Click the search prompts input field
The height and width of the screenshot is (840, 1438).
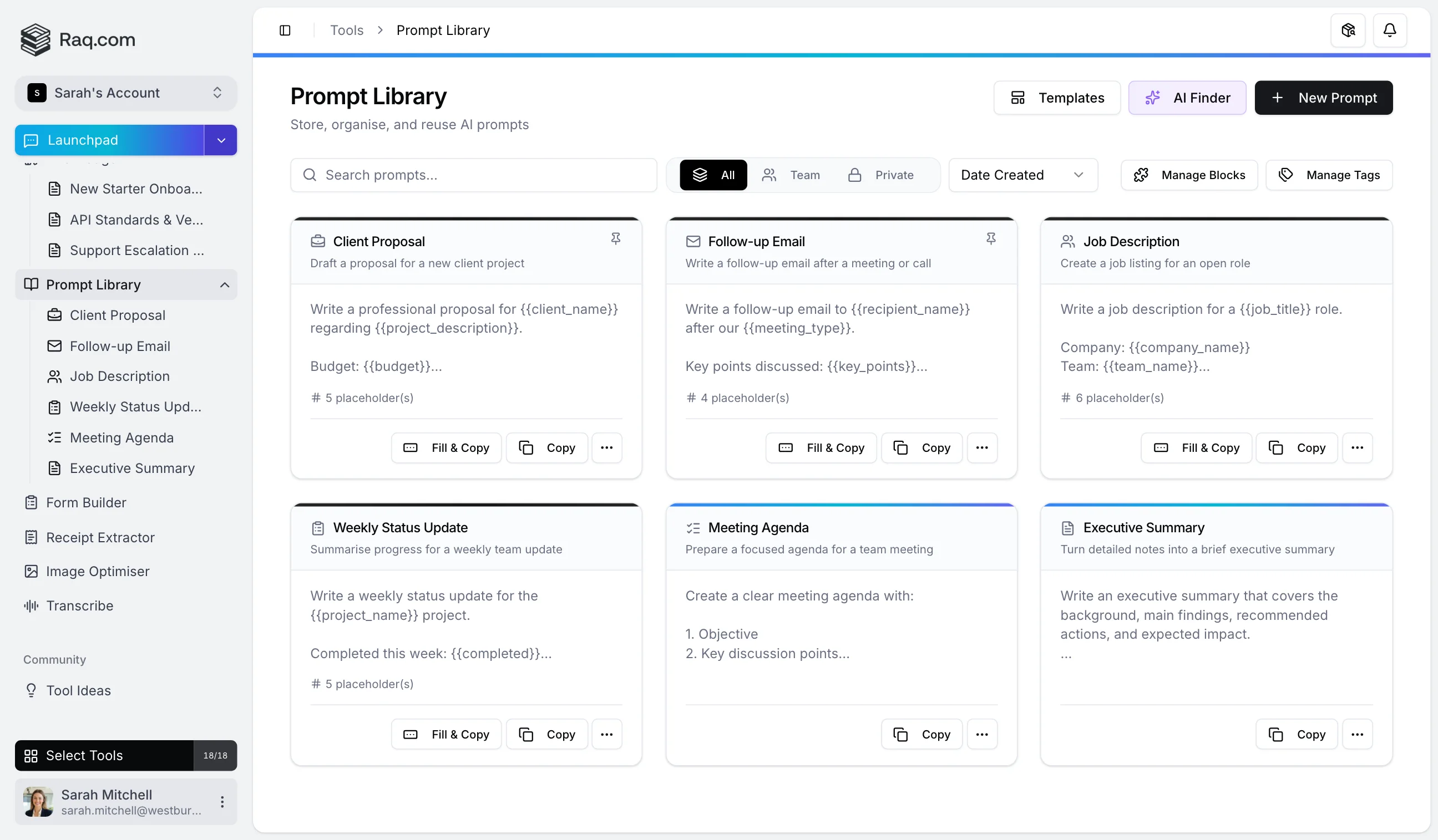pyautogui.click(x=474, y=175)
